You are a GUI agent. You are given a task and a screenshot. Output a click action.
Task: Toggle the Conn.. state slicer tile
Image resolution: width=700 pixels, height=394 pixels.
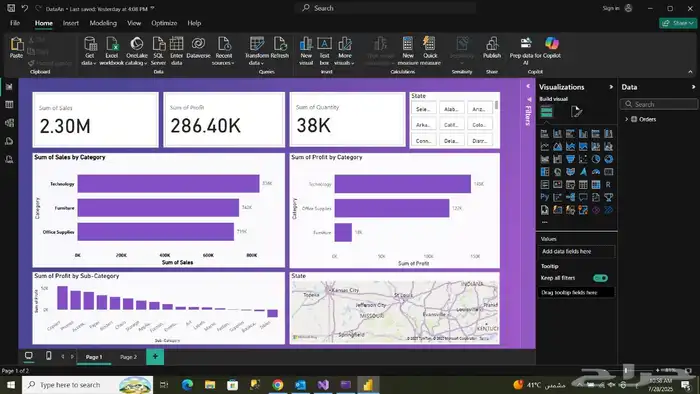tap(423, 140)
